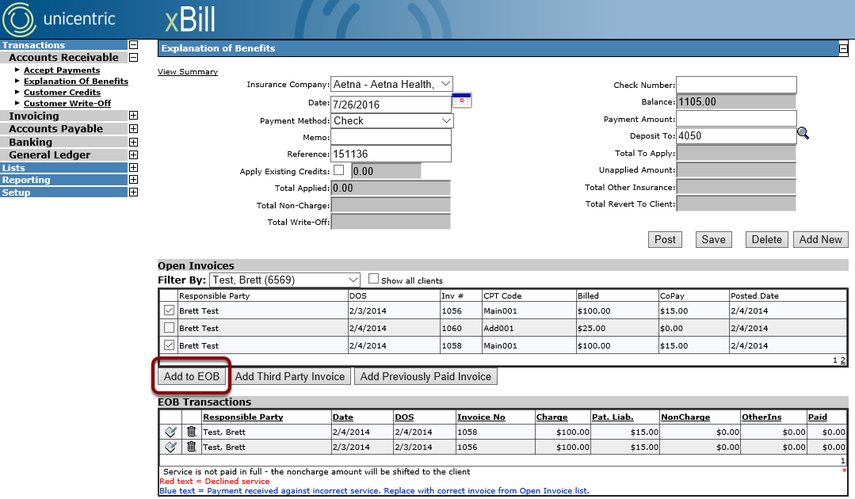Screen dimensions: 855x499
Task: Check the invoice 1060 row checkbox
Action: click(169, 328)
